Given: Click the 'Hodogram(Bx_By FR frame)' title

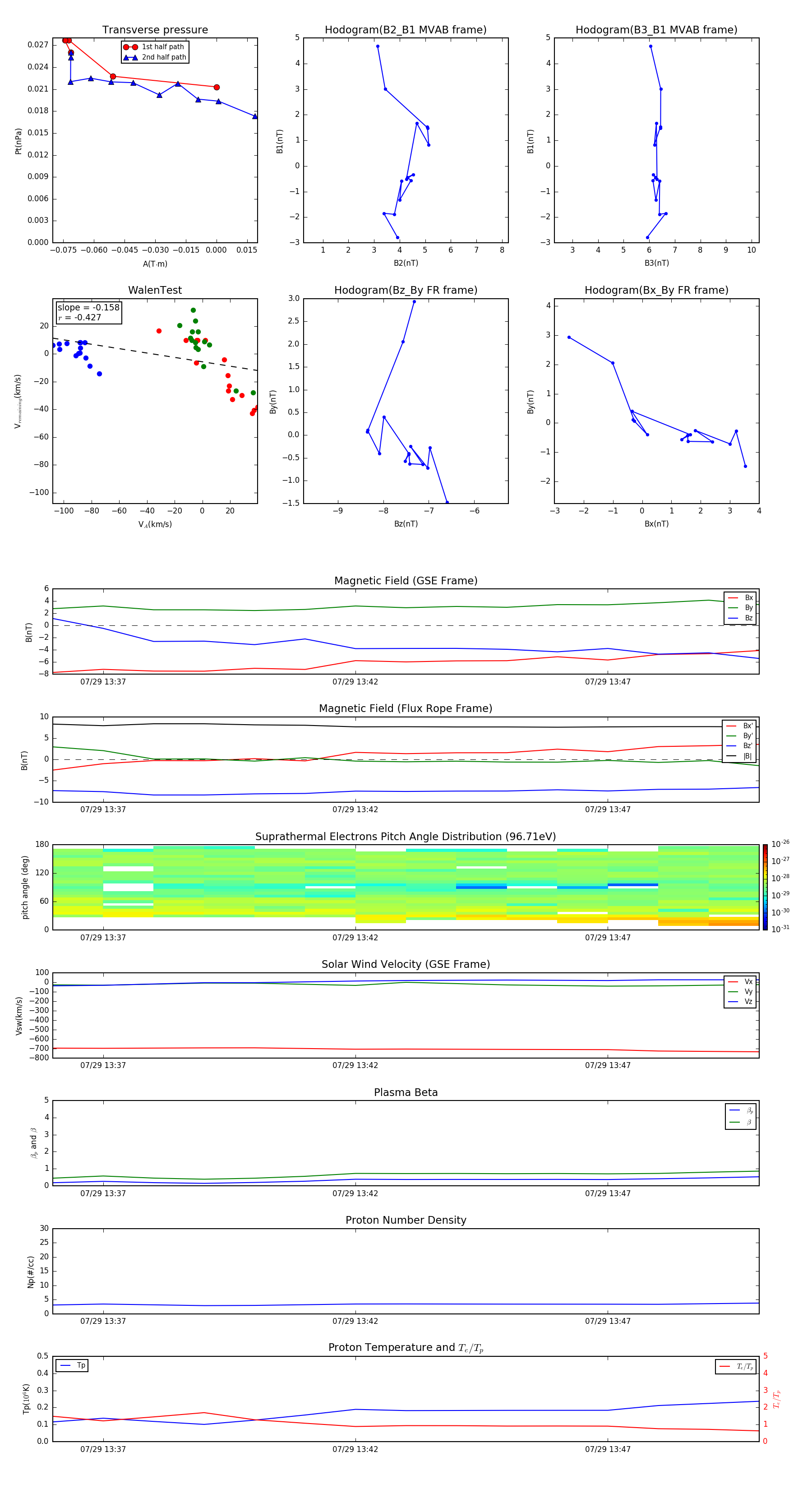Looking at the screenshot, I should tap(656, 290).
